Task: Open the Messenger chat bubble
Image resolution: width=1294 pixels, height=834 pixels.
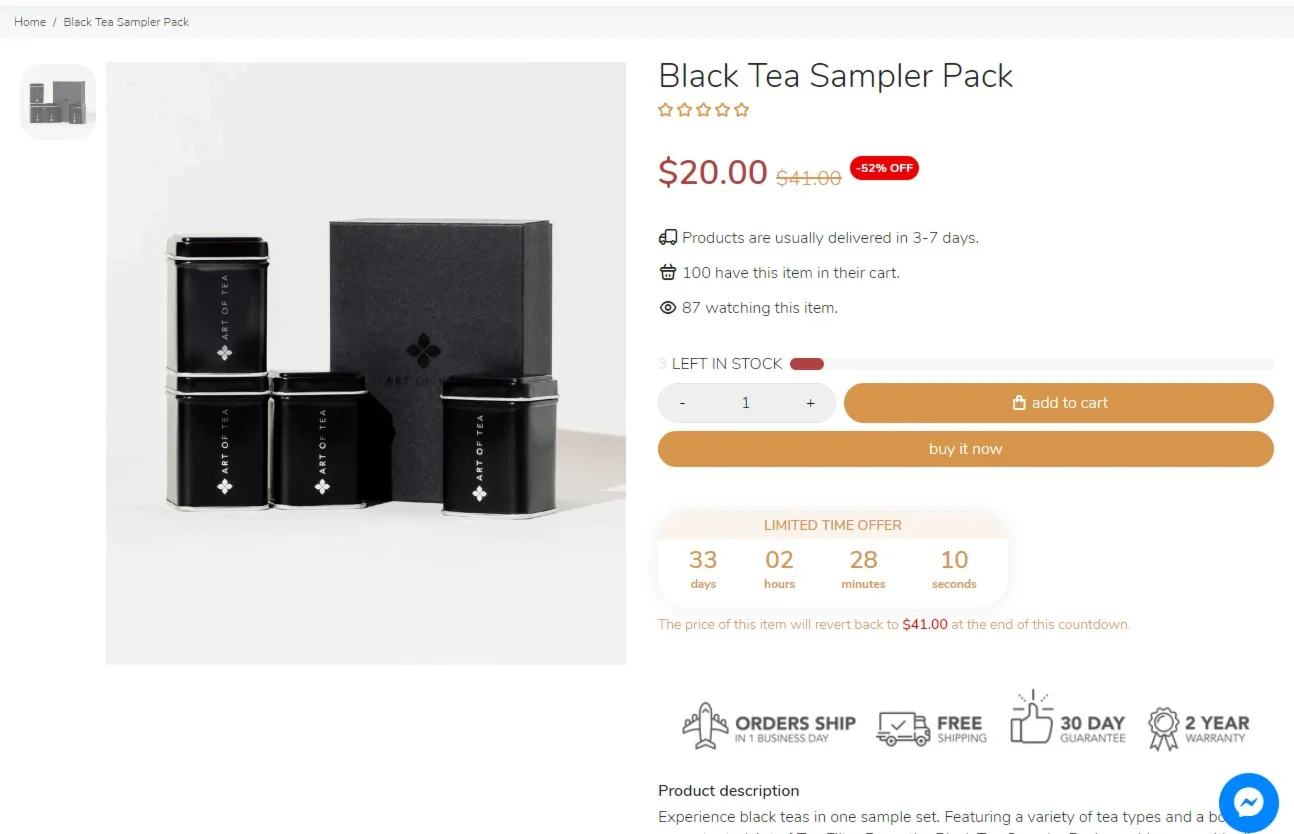Action: [1248, 802]
